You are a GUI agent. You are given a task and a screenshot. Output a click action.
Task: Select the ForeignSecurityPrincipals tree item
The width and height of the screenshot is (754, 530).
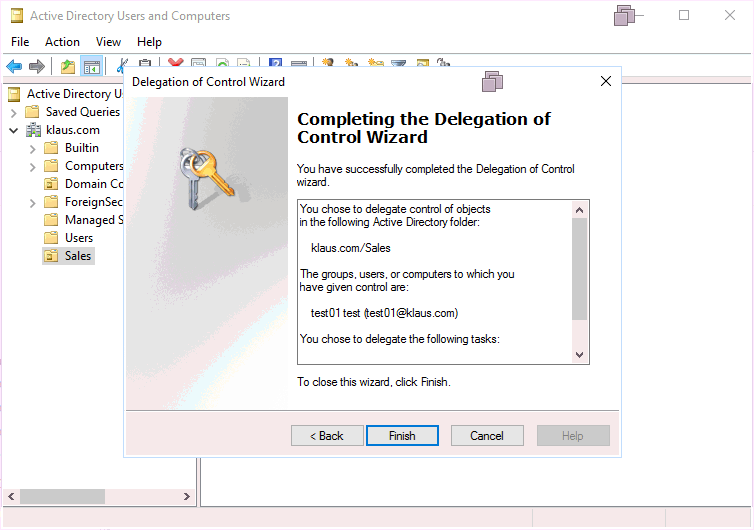(x=94, y=202)
